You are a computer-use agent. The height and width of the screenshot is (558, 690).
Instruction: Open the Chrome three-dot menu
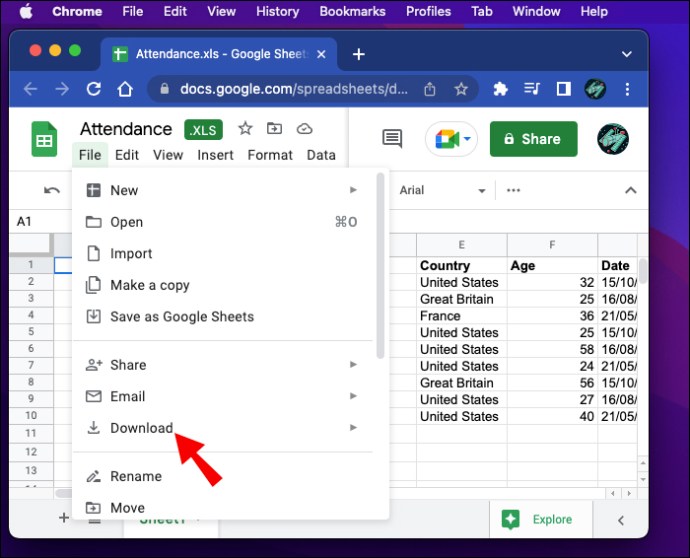627,89
